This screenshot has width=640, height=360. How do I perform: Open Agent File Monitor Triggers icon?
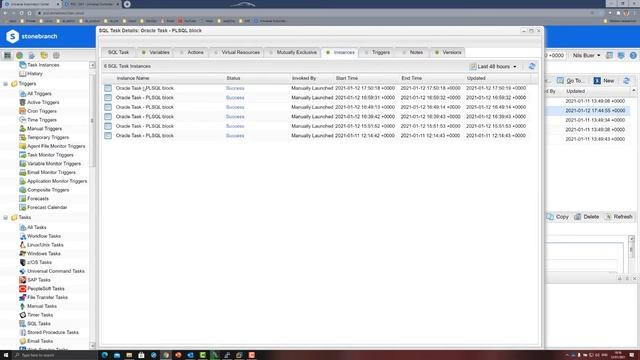pyautogui.click(x=23, y=146)
